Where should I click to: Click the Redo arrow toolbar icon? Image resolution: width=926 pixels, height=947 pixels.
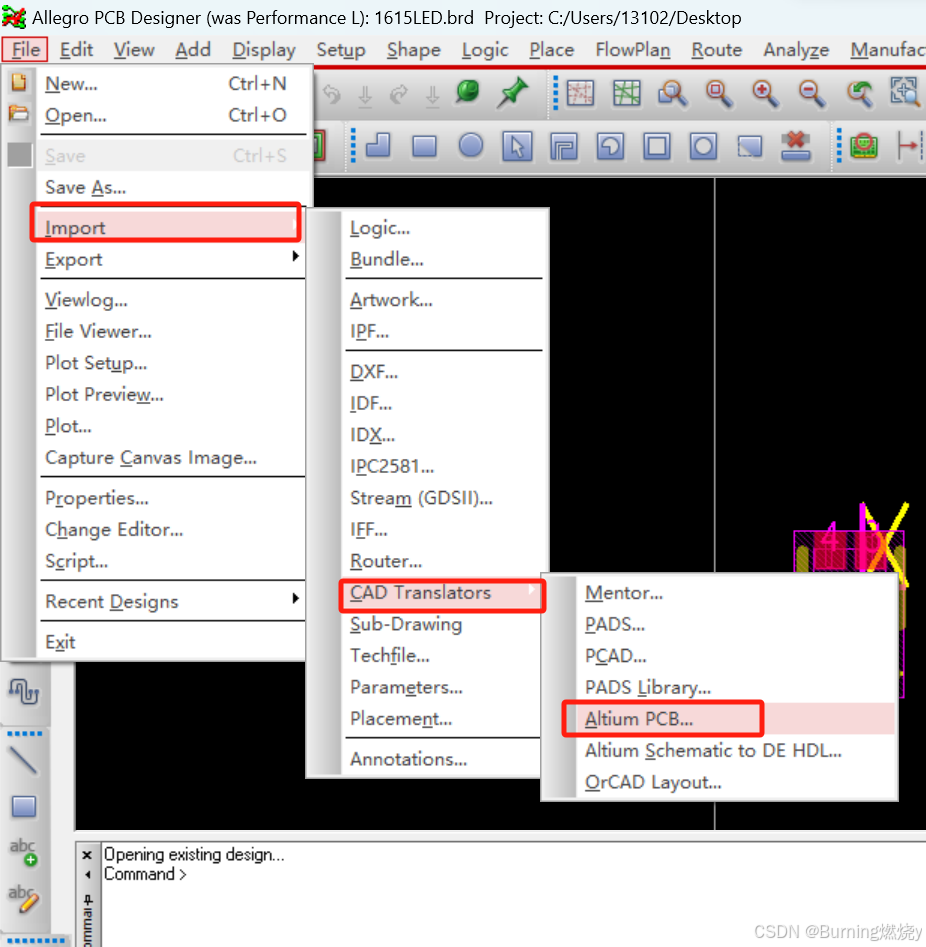(x=399, y=94)
